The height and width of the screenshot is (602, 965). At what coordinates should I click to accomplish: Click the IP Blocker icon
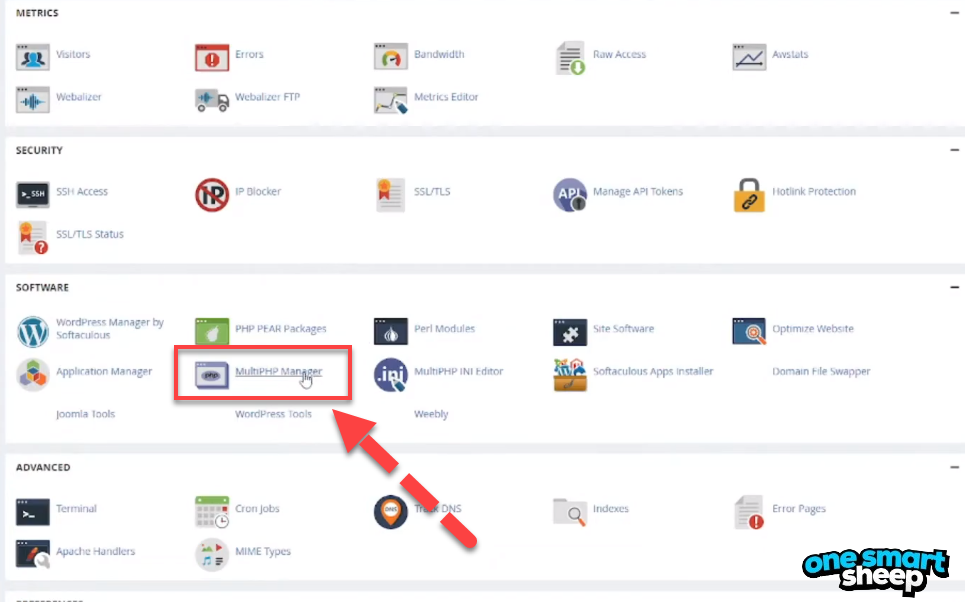point(212,195)
